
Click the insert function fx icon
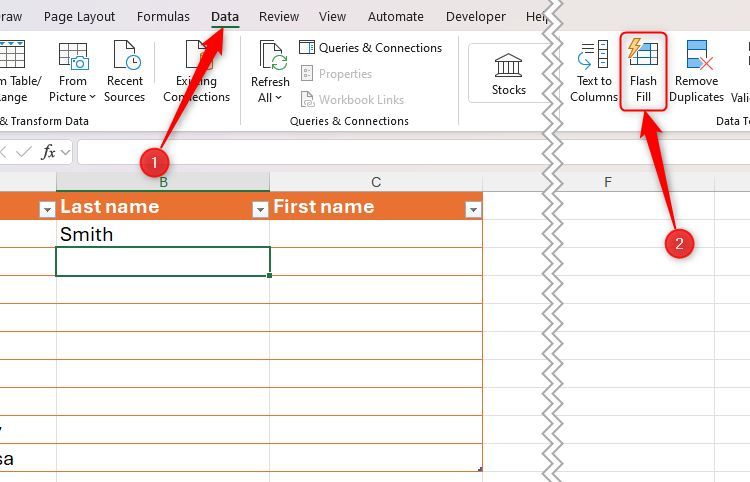[x=48, y=152]
